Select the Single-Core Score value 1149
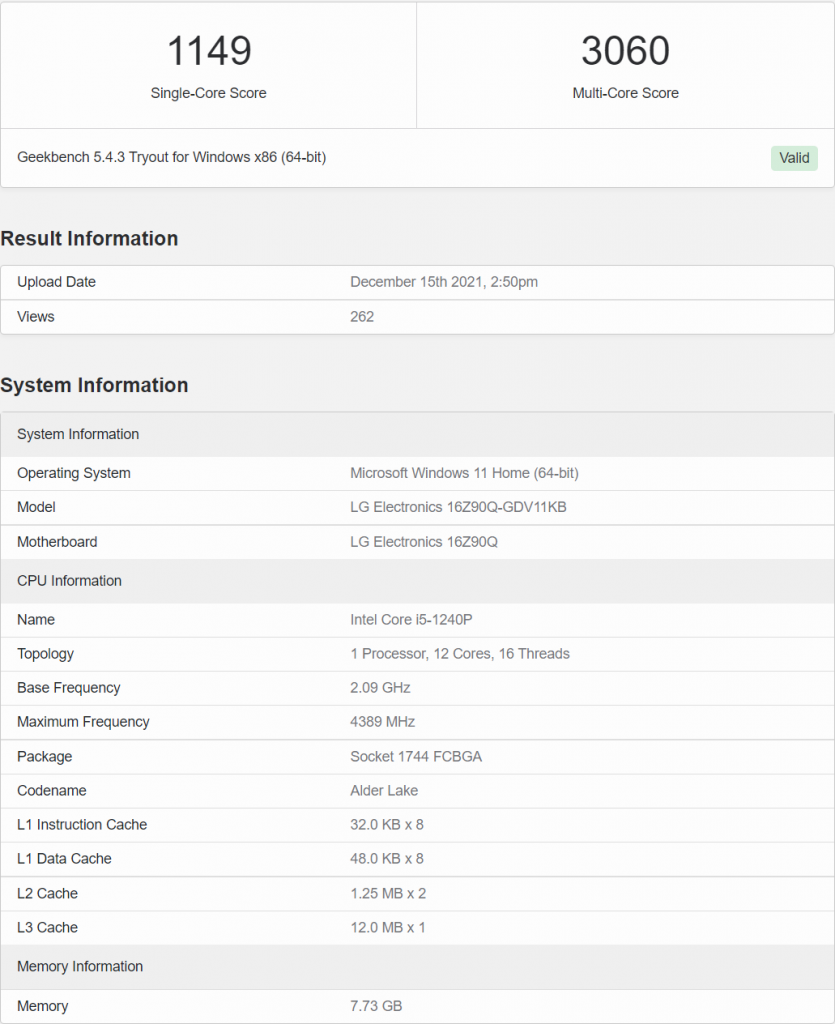Screen dimensions: 835x1024 (x=207, y=50)
